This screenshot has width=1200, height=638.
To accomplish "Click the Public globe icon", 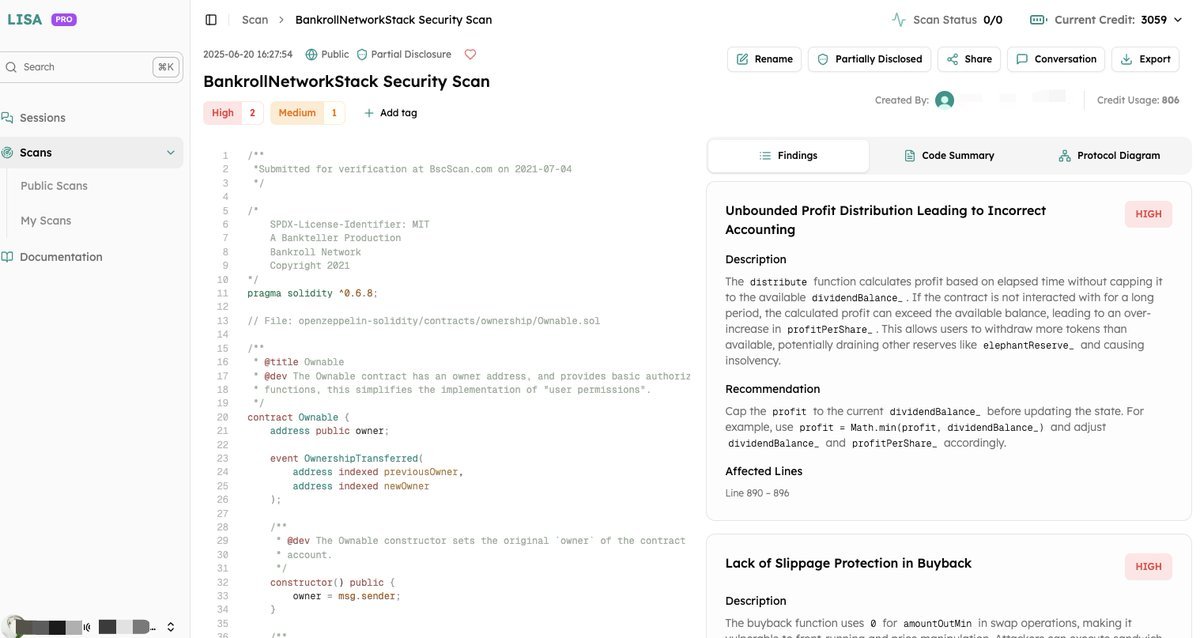I will tap(311, 55).
